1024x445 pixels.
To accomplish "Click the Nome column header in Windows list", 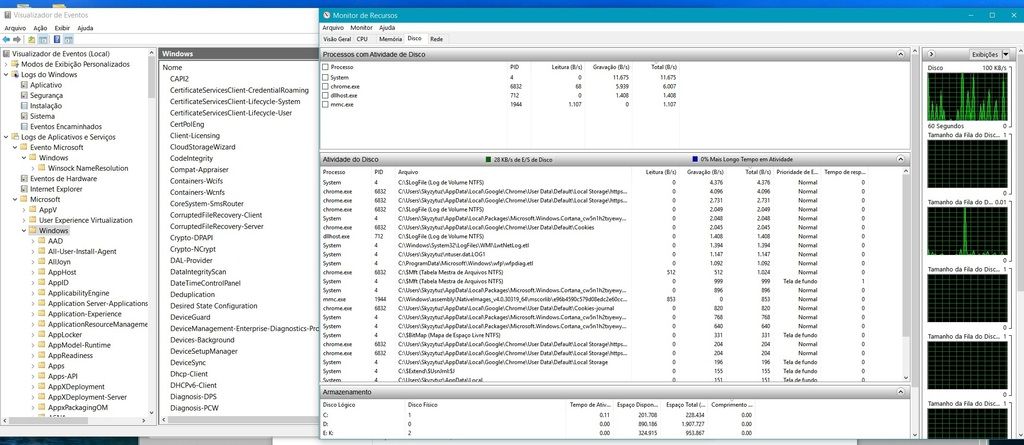I will click(172, 67).
